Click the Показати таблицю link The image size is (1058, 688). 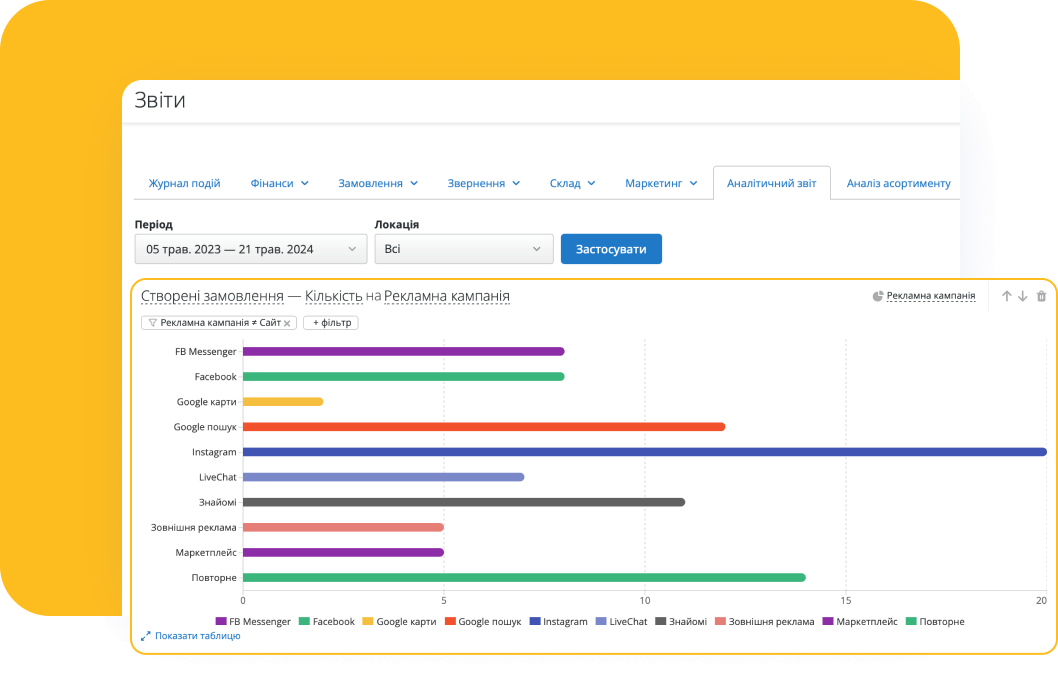coord(197,635)
